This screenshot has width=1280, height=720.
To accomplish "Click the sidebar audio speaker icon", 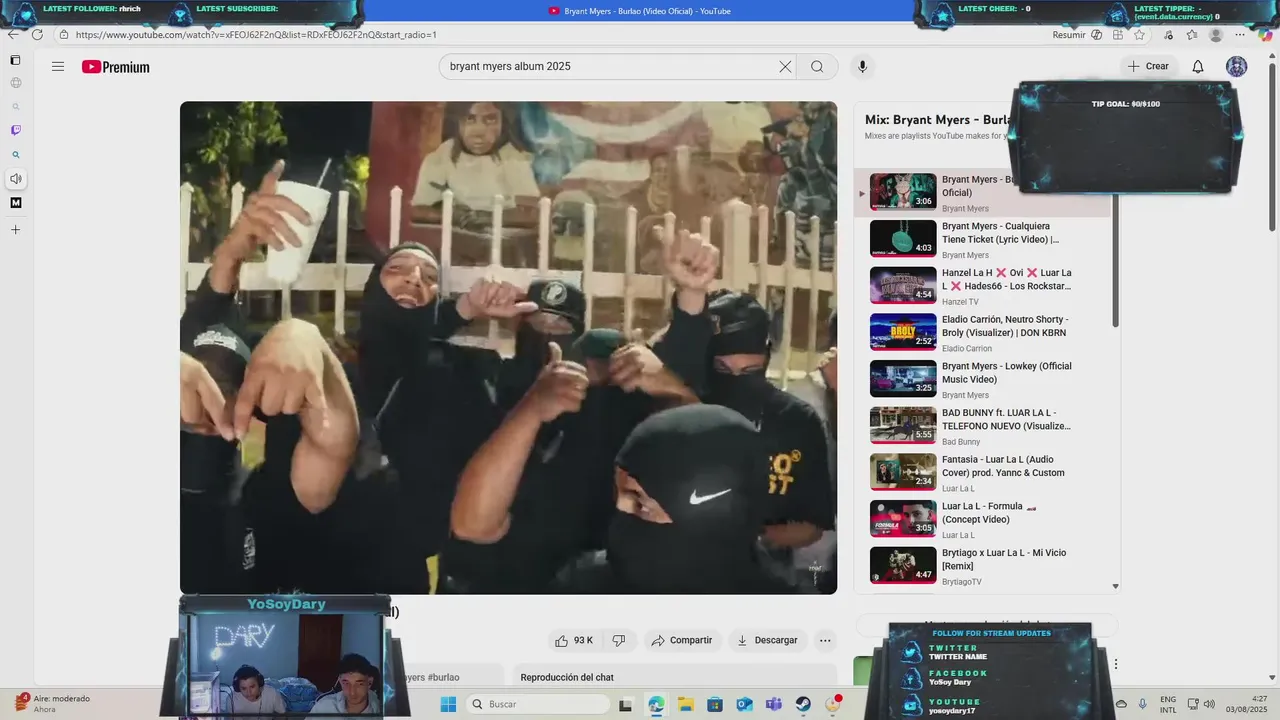I will (15, 179).
